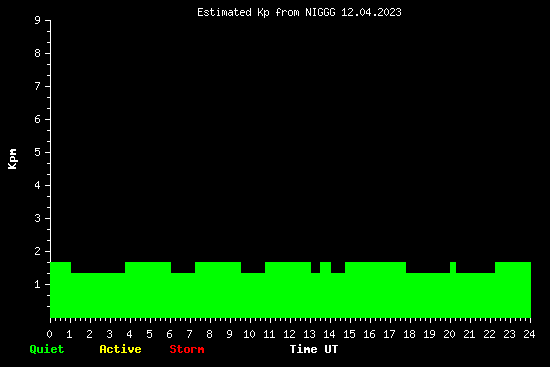
Task: Select the green Quiet legend label
Action: (47, 349)
